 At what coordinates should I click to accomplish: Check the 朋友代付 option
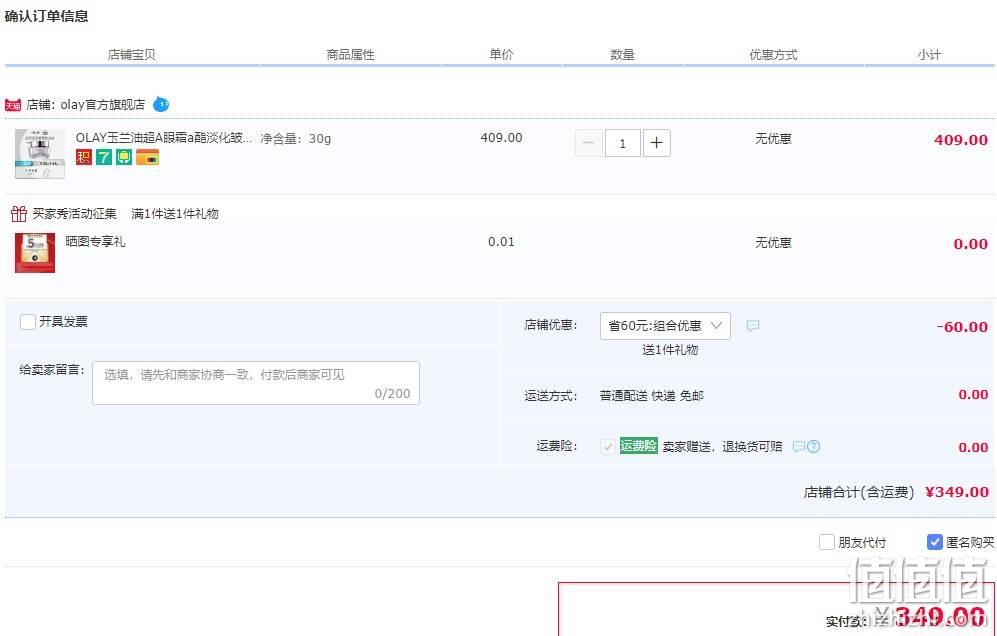(x=827, y=543)
